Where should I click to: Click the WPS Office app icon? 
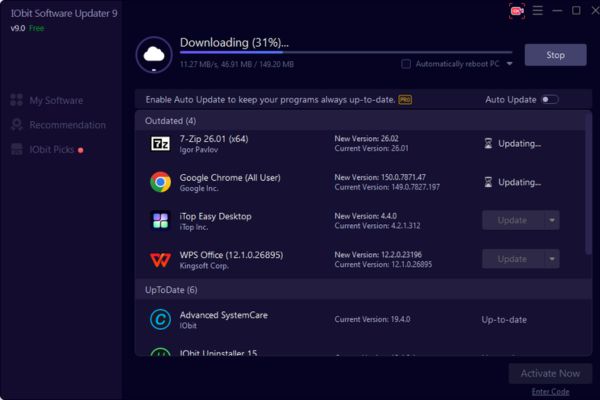tap(160, 260)
